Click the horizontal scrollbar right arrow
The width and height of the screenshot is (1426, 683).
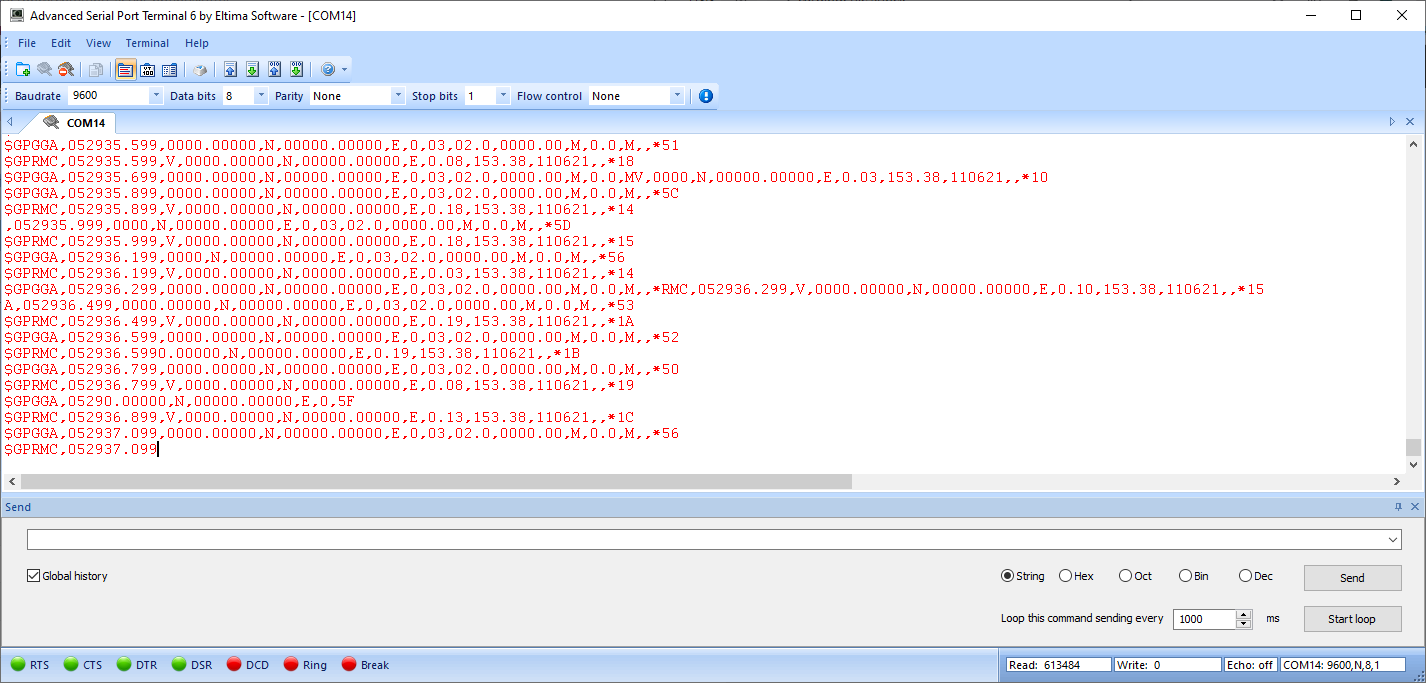click(1397, 482)
